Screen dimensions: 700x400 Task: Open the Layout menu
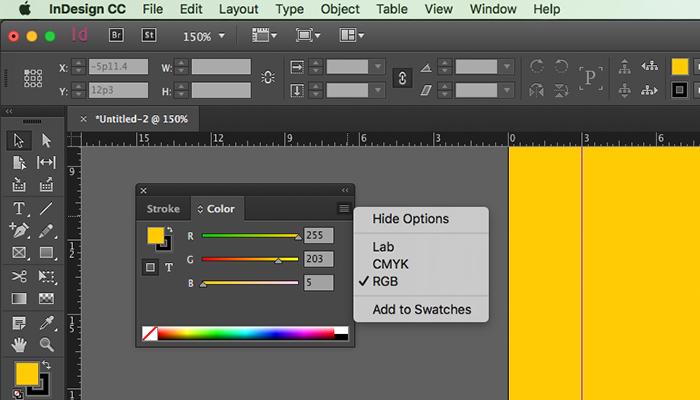pos(238,9)
